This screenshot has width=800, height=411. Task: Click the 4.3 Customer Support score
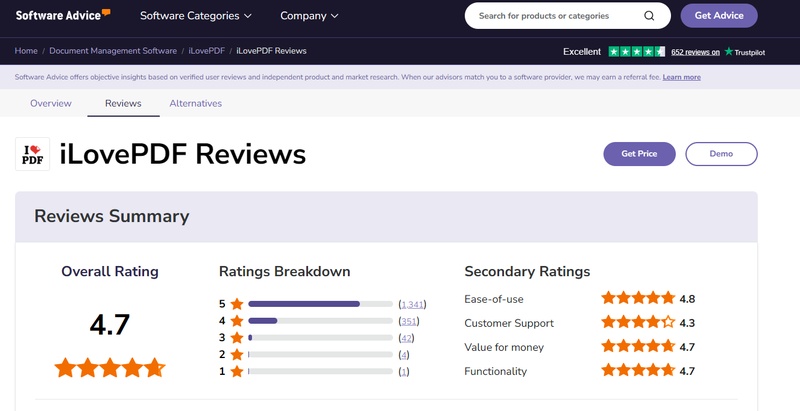point(687,323)
